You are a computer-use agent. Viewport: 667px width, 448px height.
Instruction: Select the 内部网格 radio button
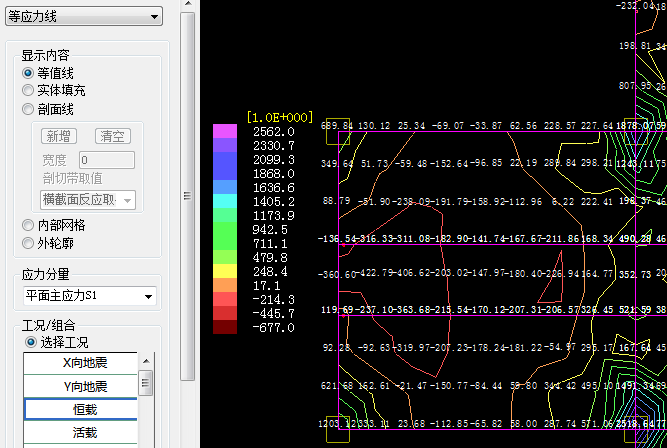click(28, 225)
